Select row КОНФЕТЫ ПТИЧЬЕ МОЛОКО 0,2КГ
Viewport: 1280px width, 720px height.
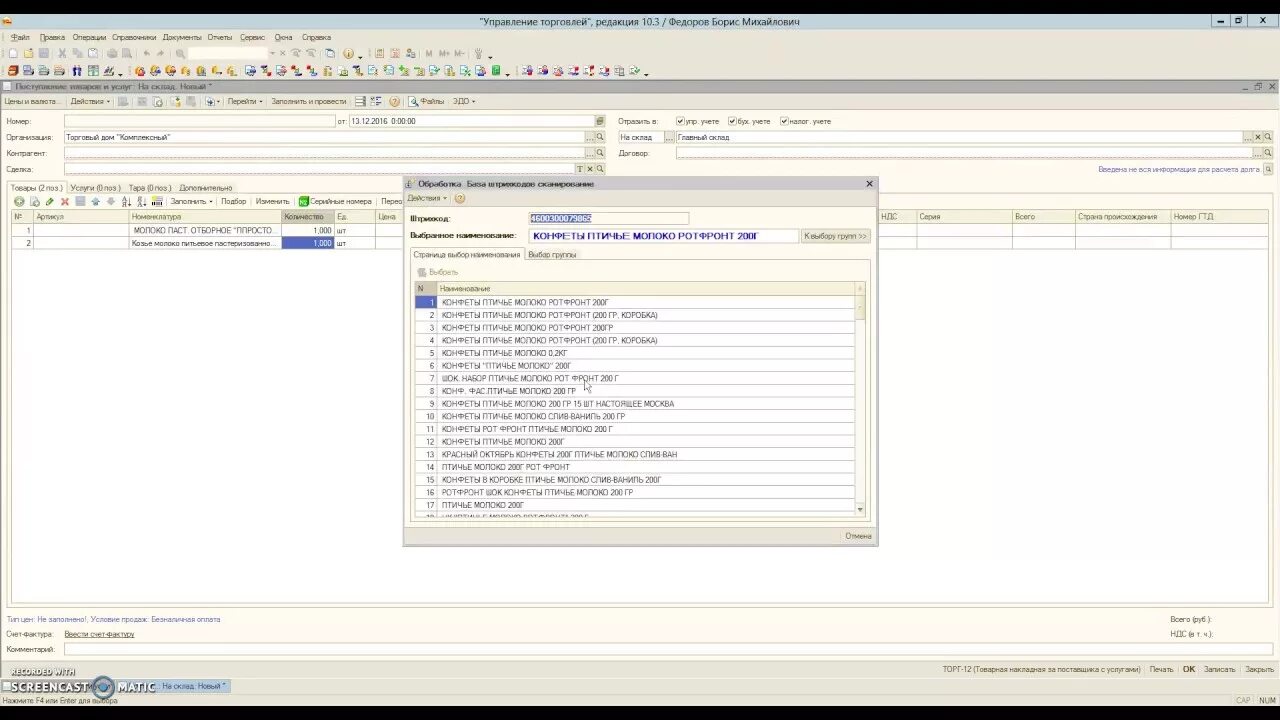635,353
